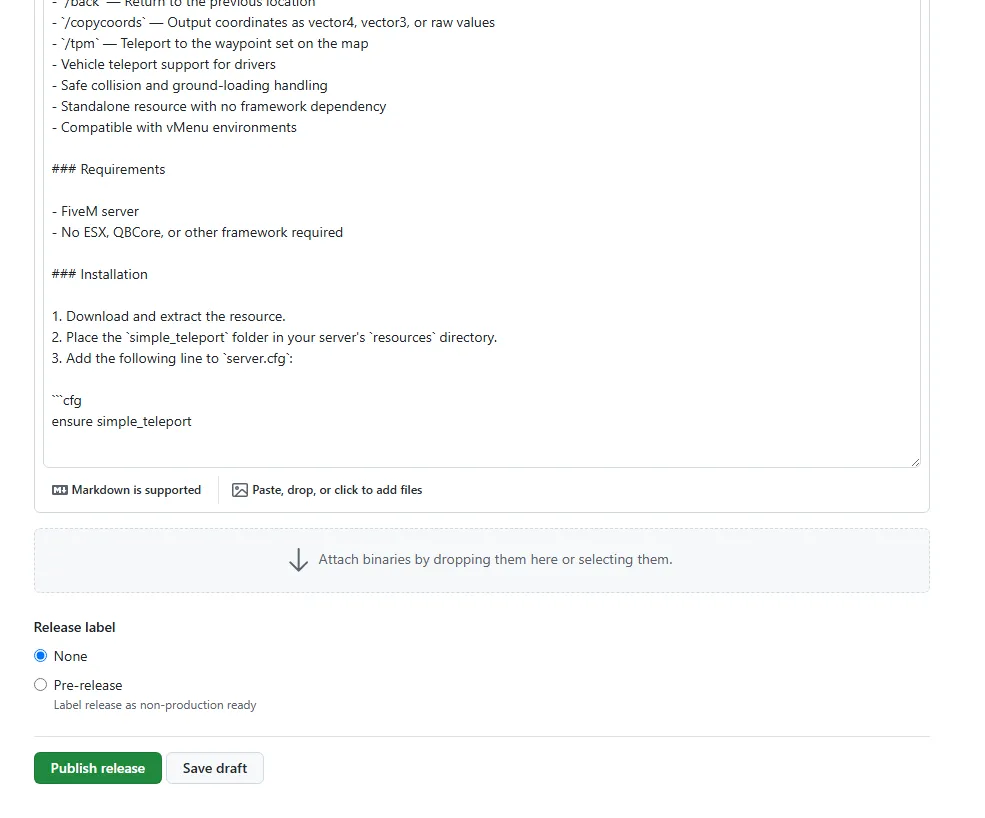985x818 pixels.
Task: Save the release as a draft
Action: click(215, 768)
